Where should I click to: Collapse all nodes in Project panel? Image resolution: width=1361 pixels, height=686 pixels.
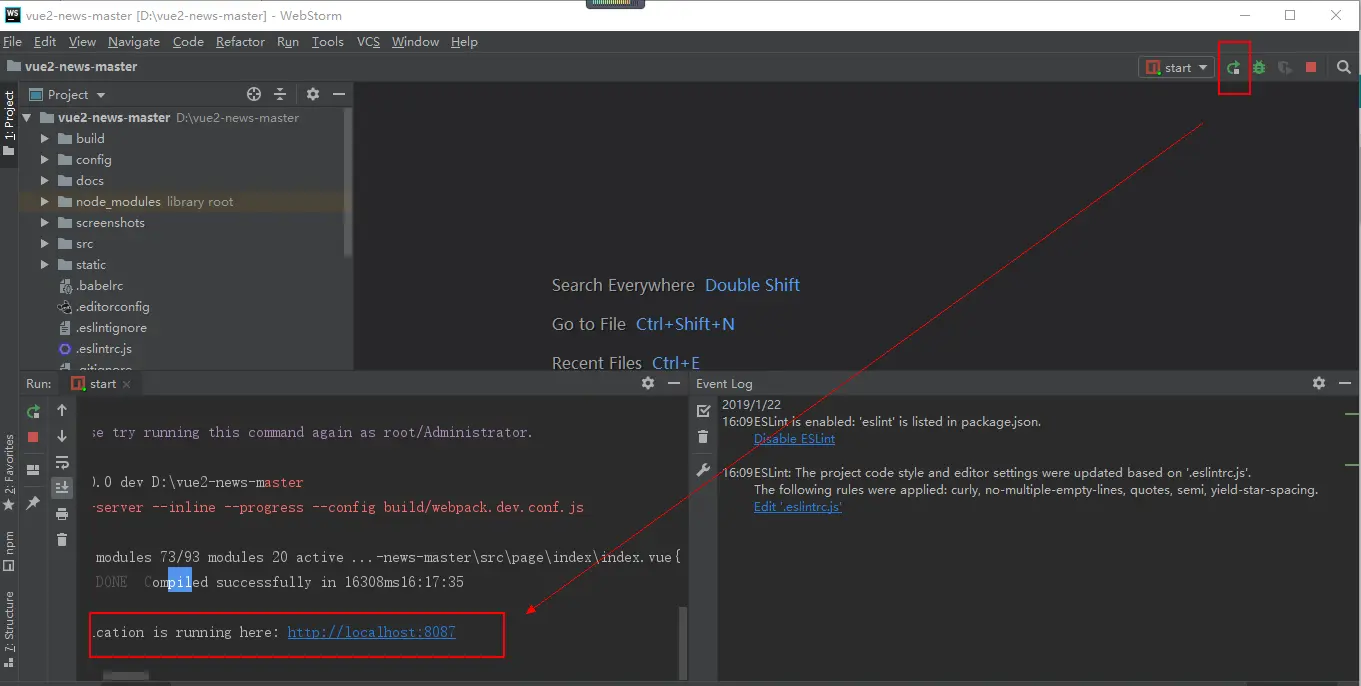[x=280, y=94]
